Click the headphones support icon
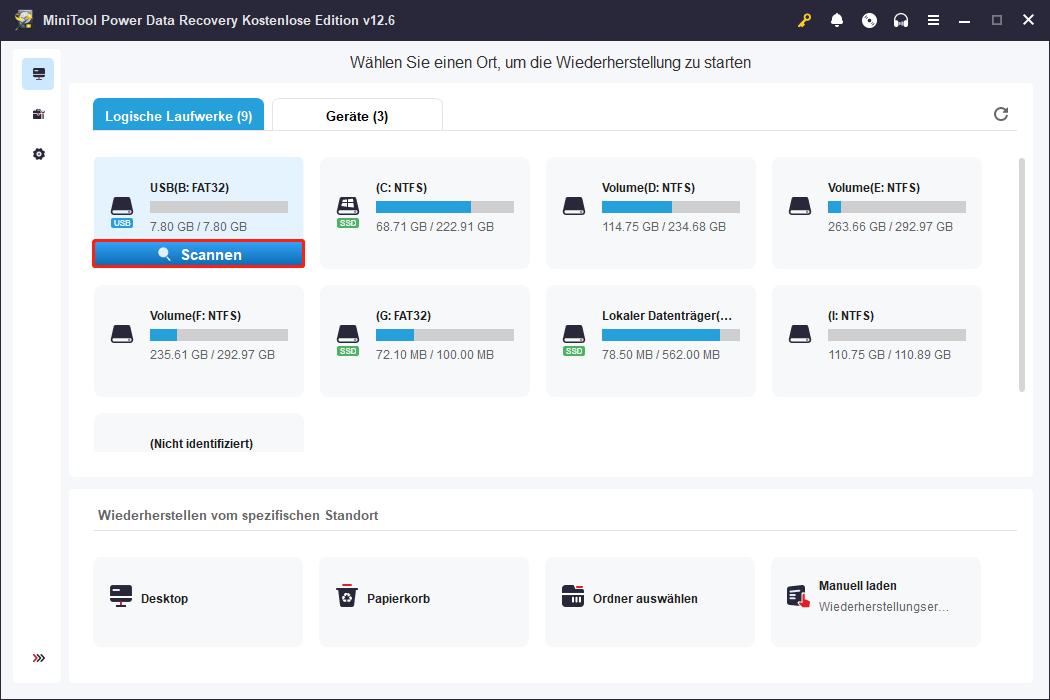 [901, 19]
